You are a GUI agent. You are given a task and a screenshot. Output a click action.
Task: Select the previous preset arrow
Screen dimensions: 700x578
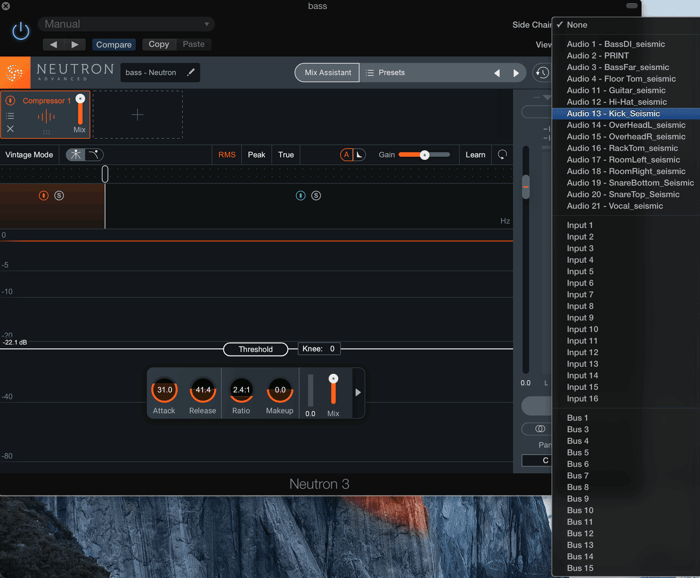pyautogui.click(x=497, y=73)
